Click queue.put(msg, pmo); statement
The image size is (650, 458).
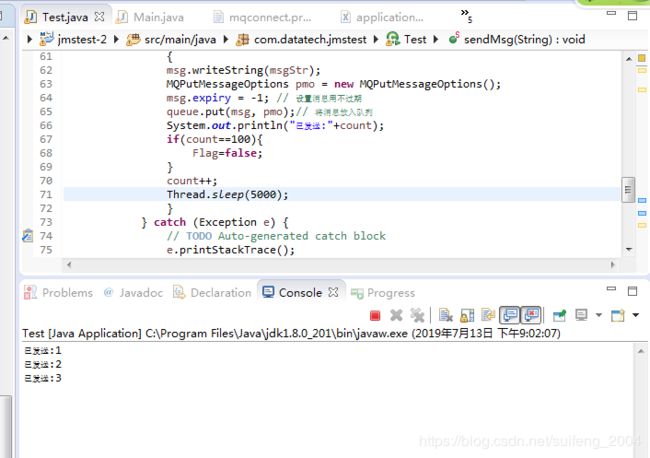click(230, 112)
